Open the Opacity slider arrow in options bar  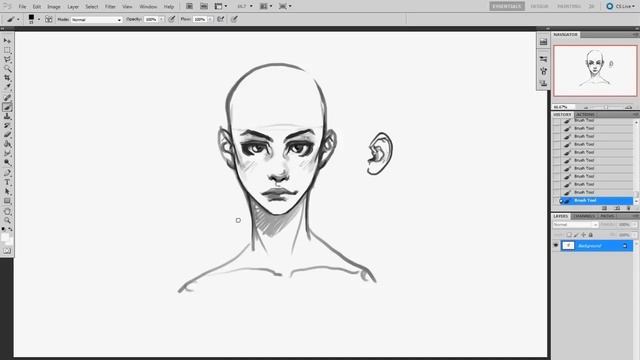click(162, 19)
